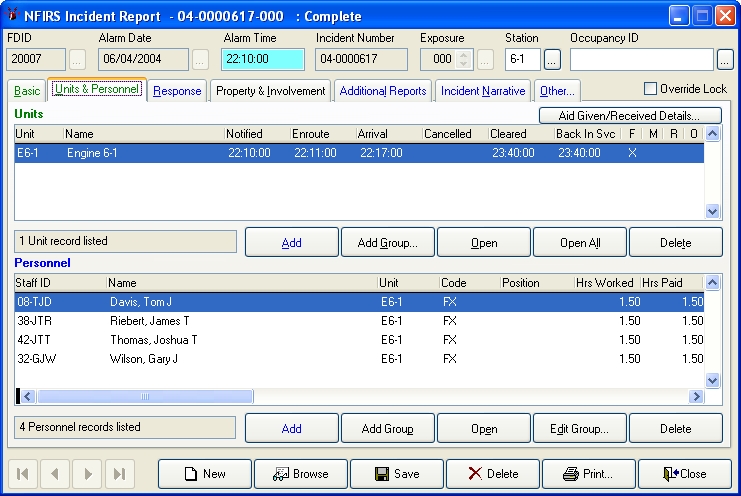741x496 pixels.
Task: Open the Incident Narrative tab
Action: pyautogui.click(x=483, y=91)
